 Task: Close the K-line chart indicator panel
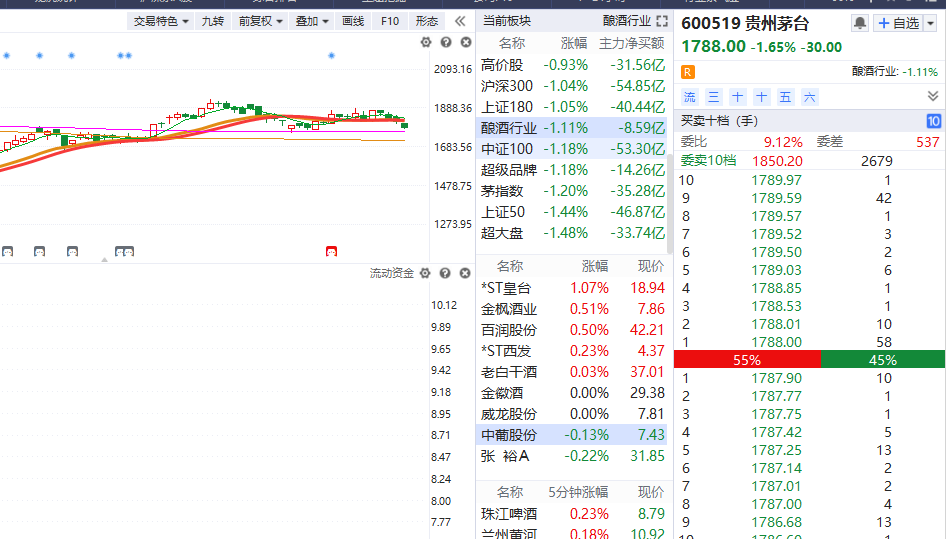point(466,42)
